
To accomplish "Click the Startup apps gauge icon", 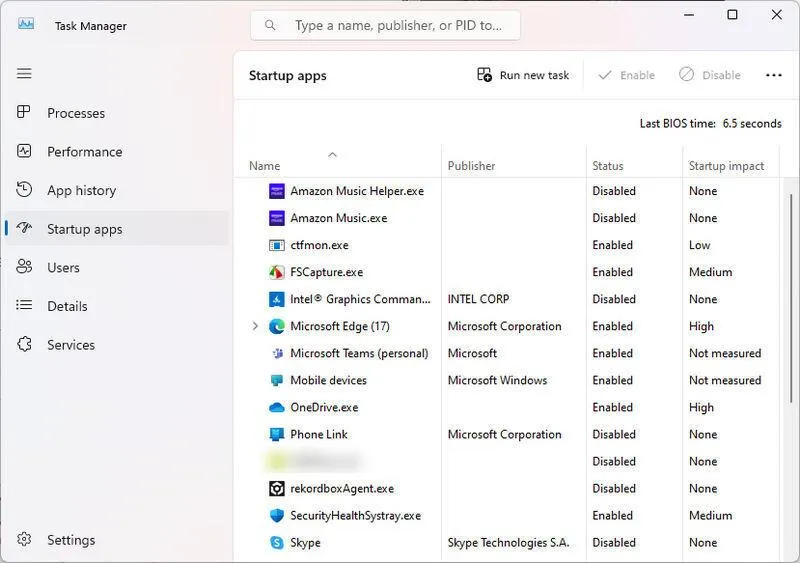I will click(x=24, y=228).
